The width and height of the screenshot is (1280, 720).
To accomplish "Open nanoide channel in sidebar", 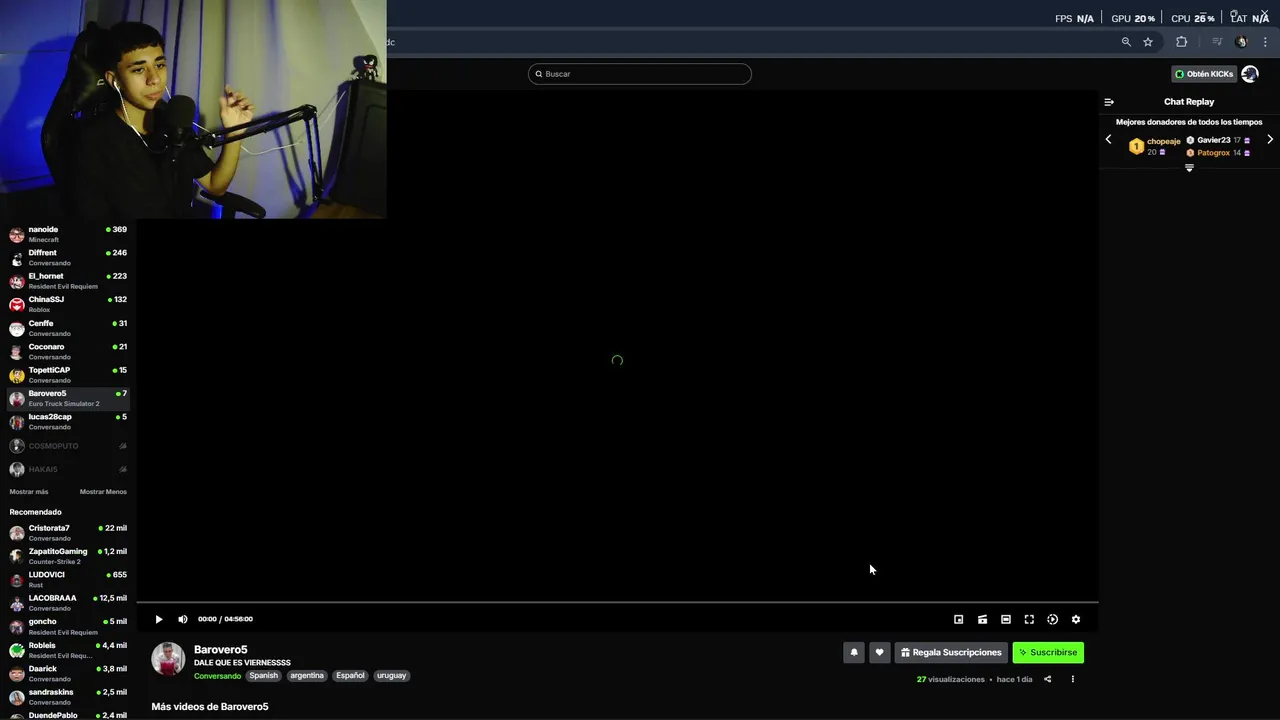I will [x=68, y=234].
